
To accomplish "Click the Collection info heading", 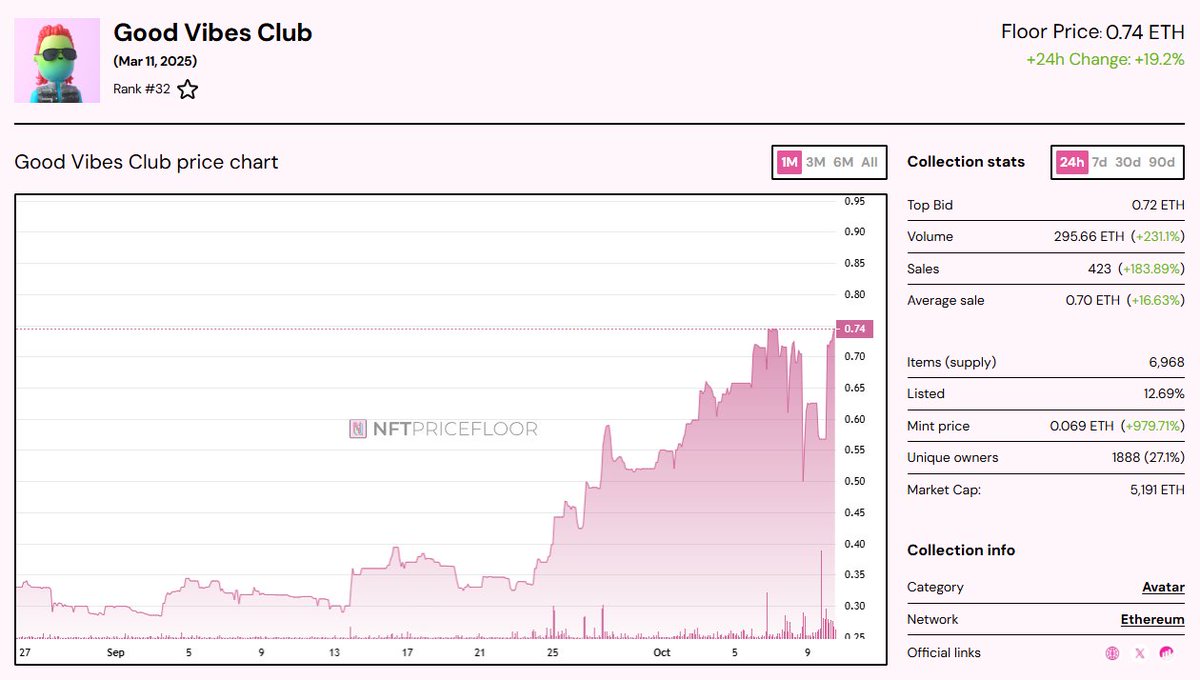I will coord(961,550).
